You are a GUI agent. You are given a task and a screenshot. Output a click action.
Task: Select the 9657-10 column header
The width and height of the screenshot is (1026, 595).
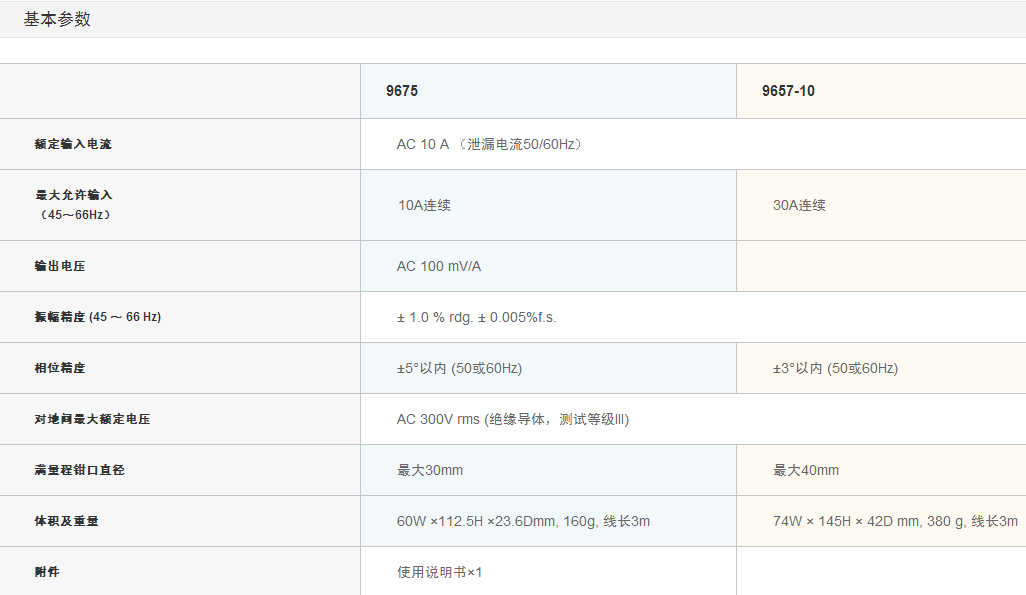point(788,91)
